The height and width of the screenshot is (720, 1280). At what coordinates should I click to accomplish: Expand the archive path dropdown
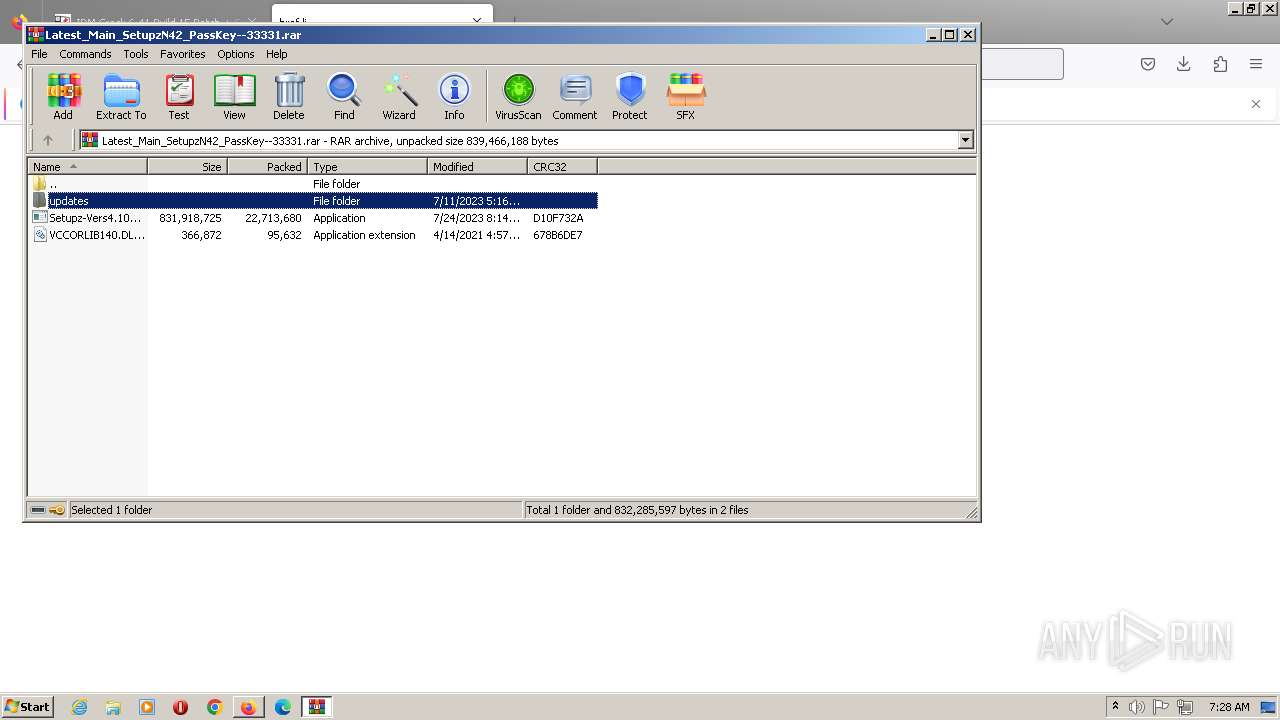point(966,141)
